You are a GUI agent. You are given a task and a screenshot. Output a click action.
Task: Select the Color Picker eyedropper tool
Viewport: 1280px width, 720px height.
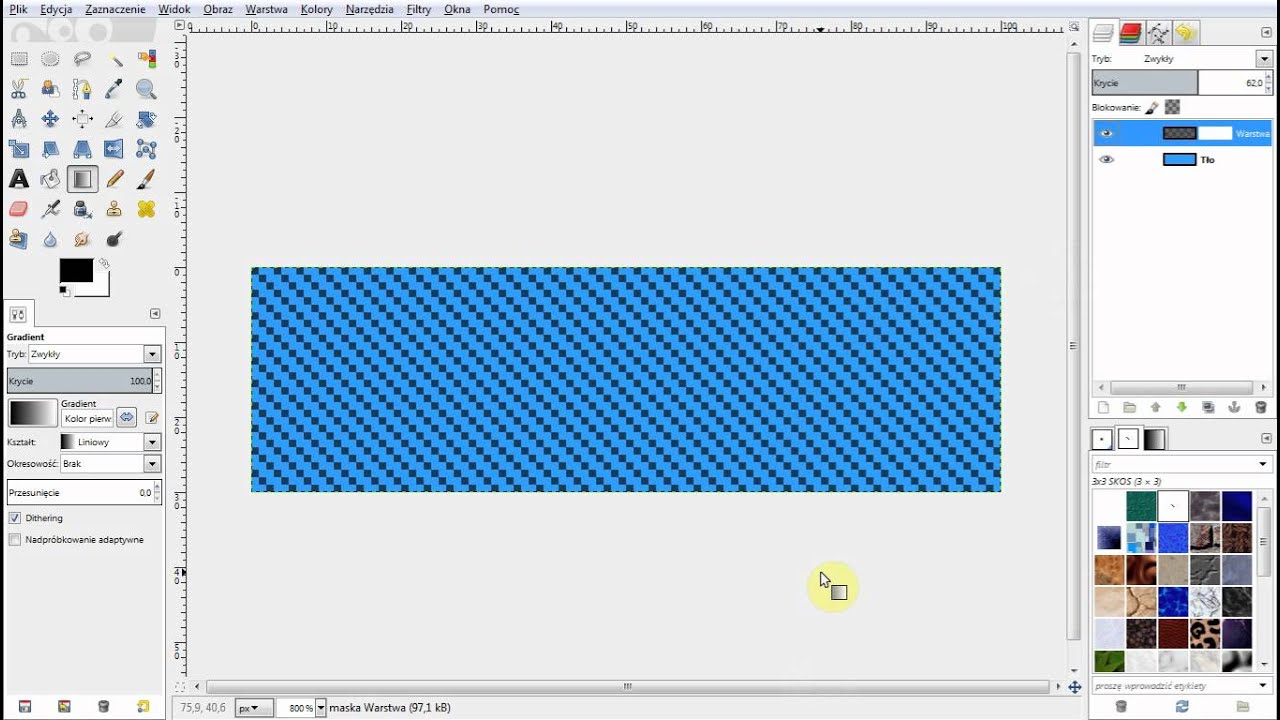pyautogui.click(x=114, y=89)
